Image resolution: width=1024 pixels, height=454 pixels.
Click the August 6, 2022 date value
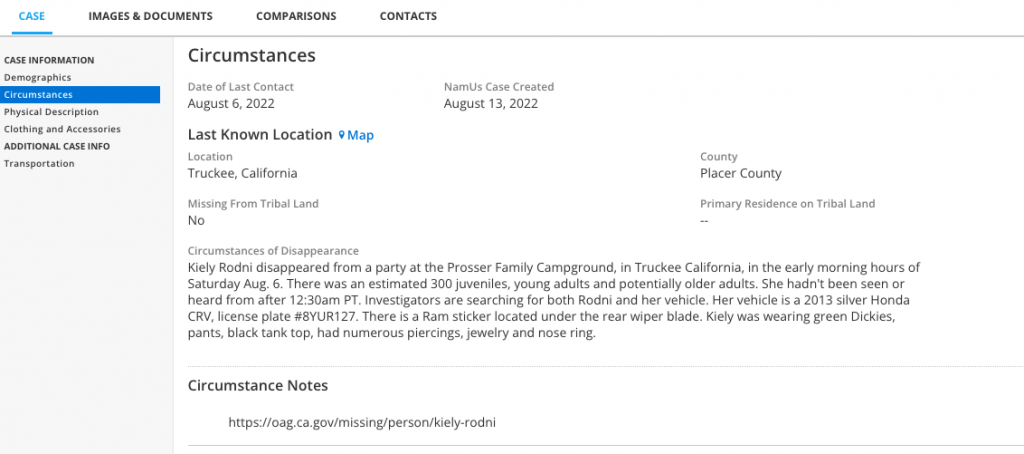tap(231, 103)
